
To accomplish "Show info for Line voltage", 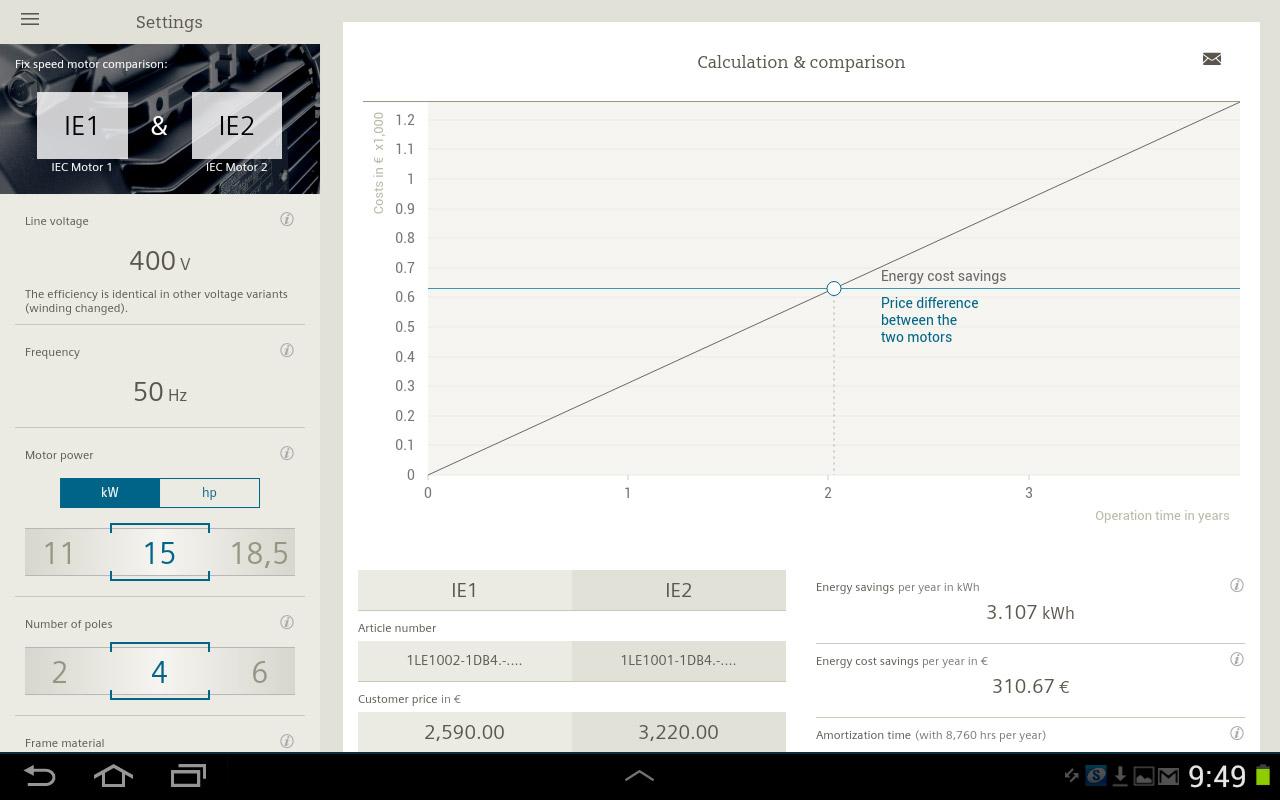I will (287, 219).
